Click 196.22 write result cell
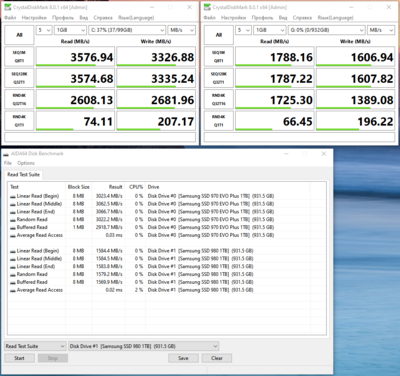400x376 pixels. pos(355,121)
